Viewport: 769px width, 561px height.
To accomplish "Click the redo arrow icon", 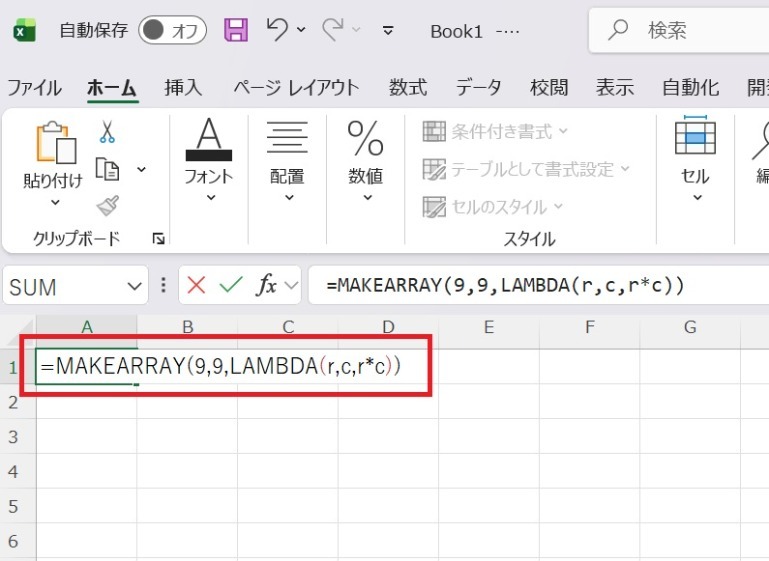I will click(333, 29).
